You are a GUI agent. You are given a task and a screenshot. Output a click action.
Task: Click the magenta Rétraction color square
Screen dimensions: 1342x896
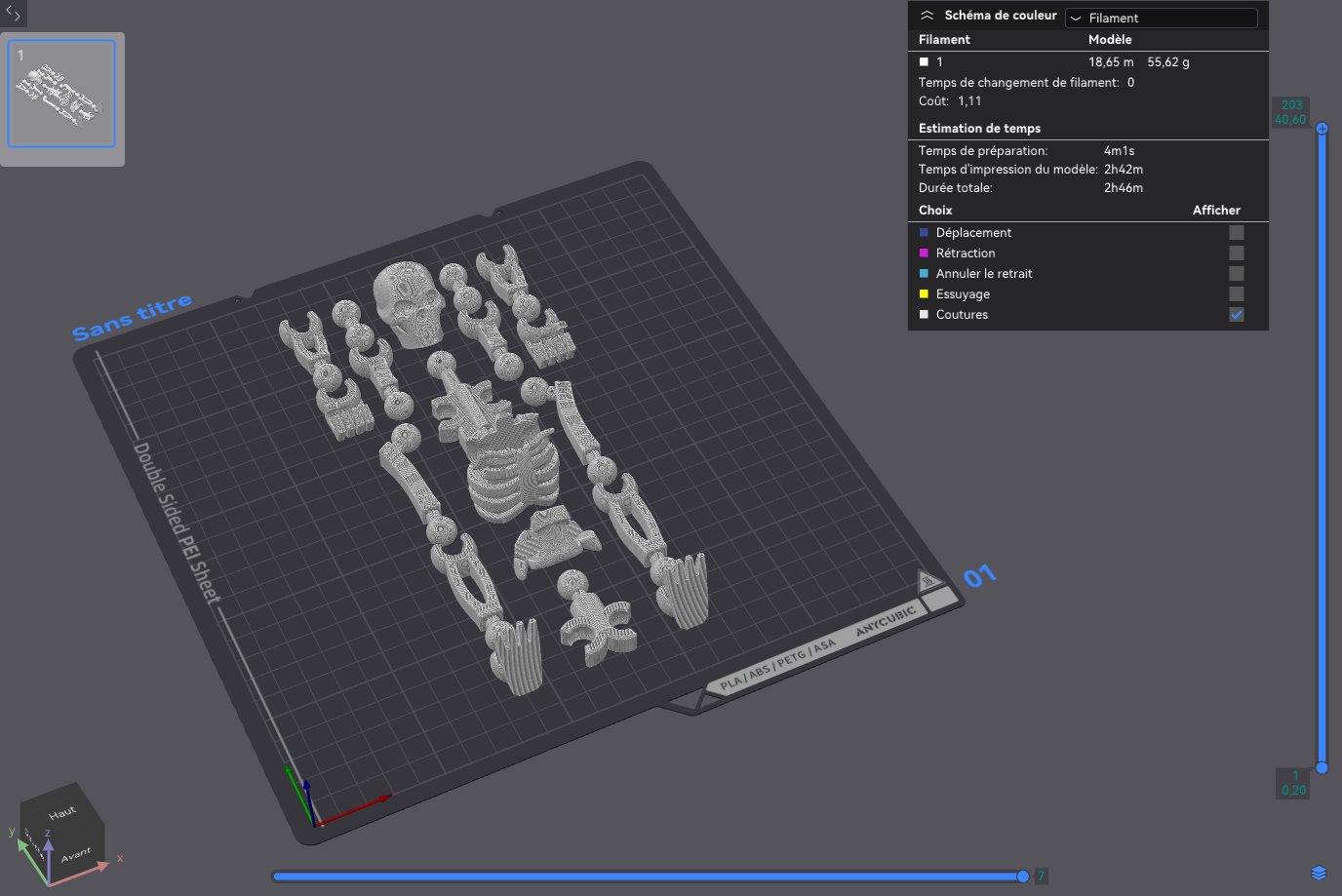point(924,253)
